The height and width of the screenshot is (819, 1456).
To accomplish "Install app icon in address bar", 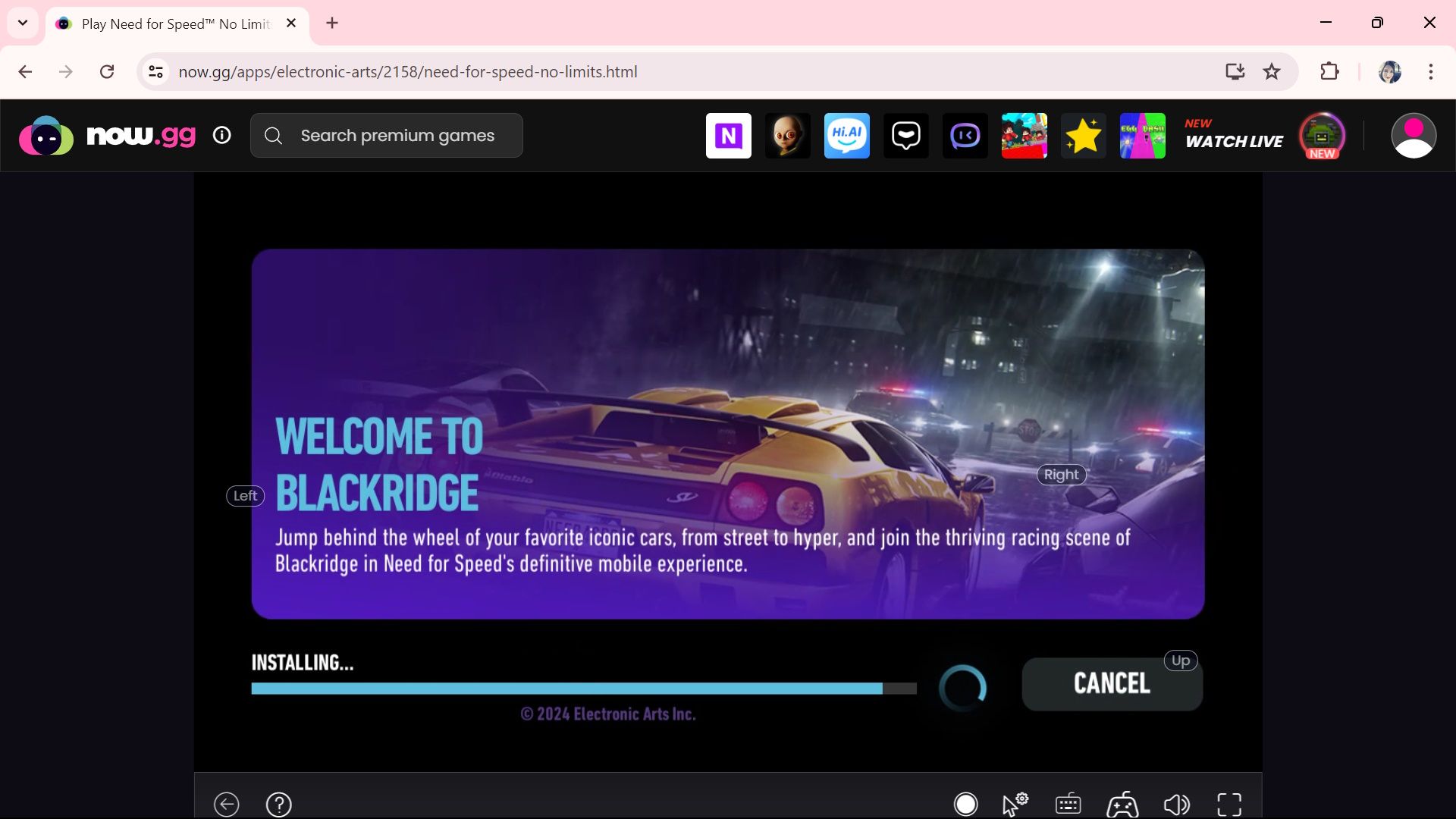I will (1235, 71).
